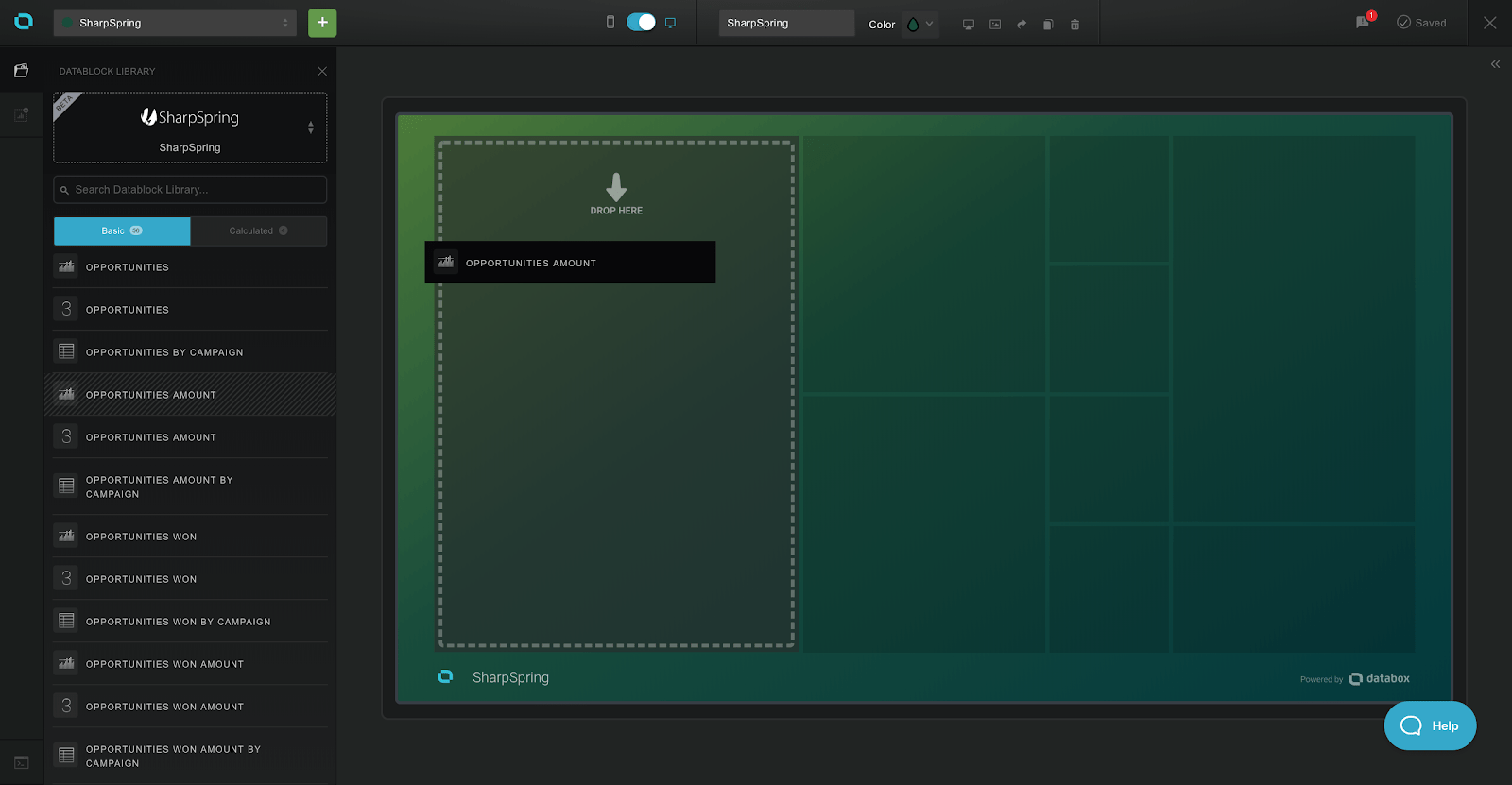
Task: Select Opportunities Won Amount by Campaign datablock
Action: [x=190, y=756]
